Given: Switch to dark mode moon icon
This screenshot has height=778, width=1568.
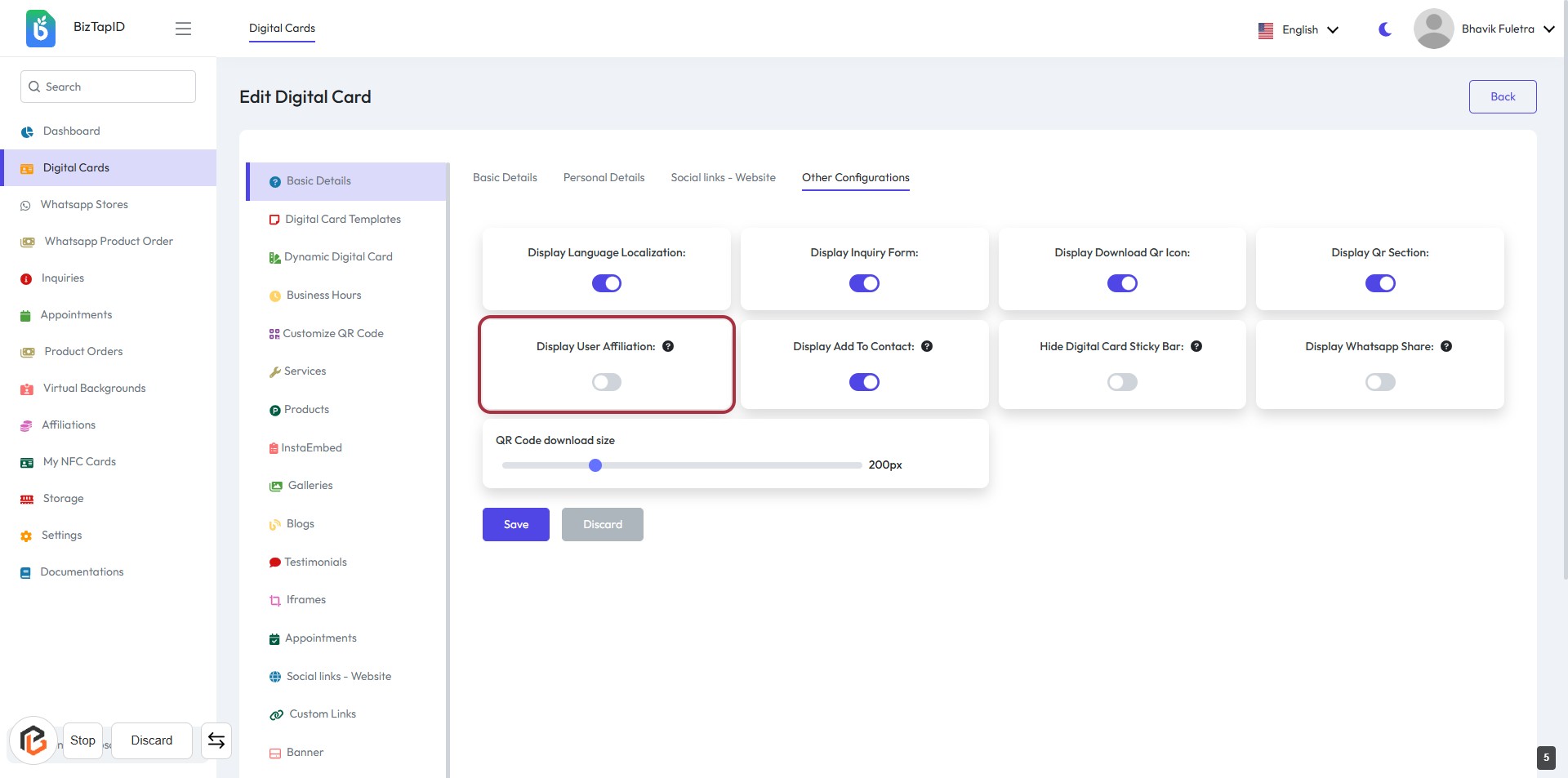Looking at the screenshot, I should (1385, 29).
